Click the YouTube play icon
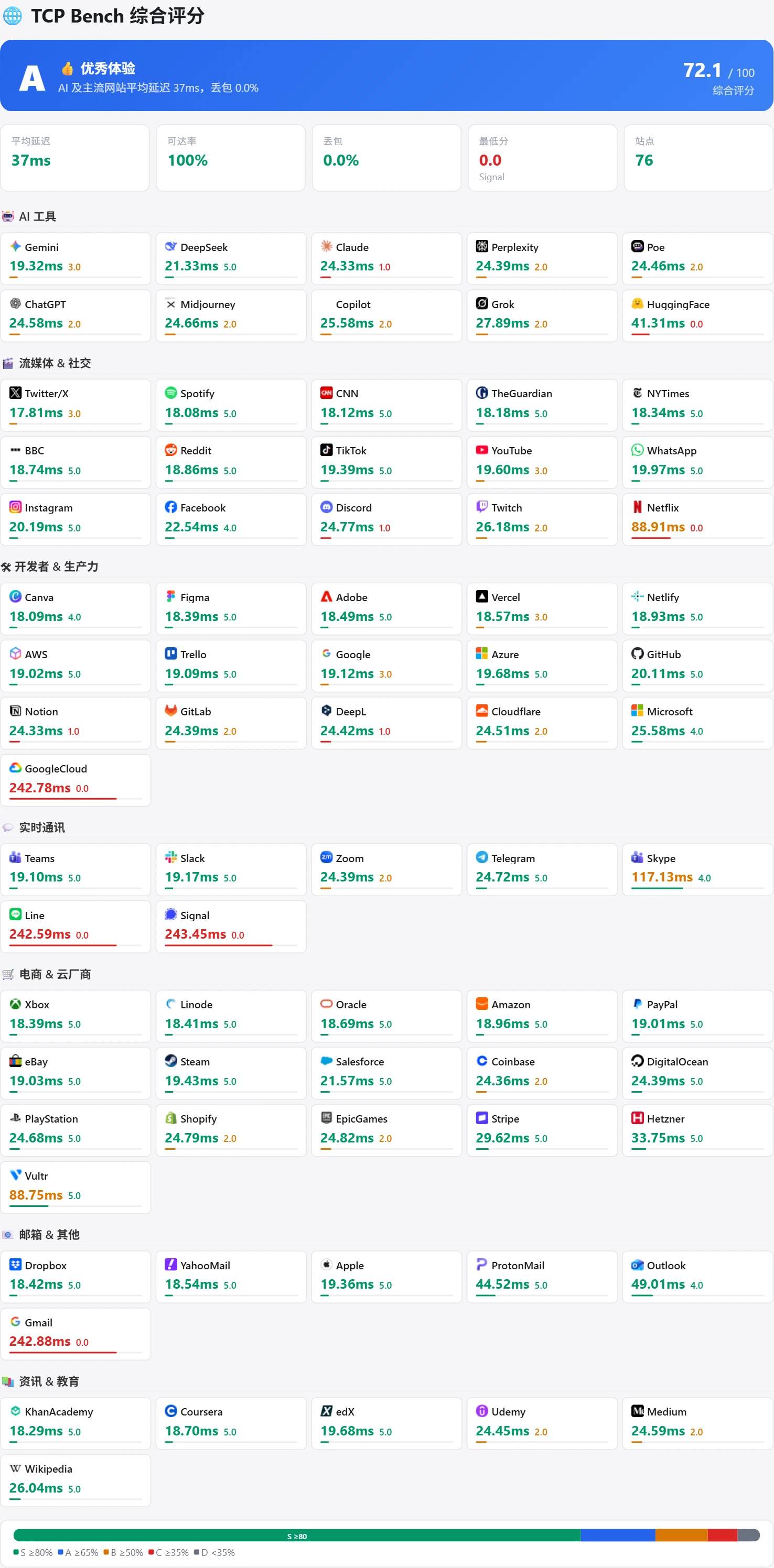This screenshot has height=1568, width=774. pyautogui.click(x=482, y=450)
